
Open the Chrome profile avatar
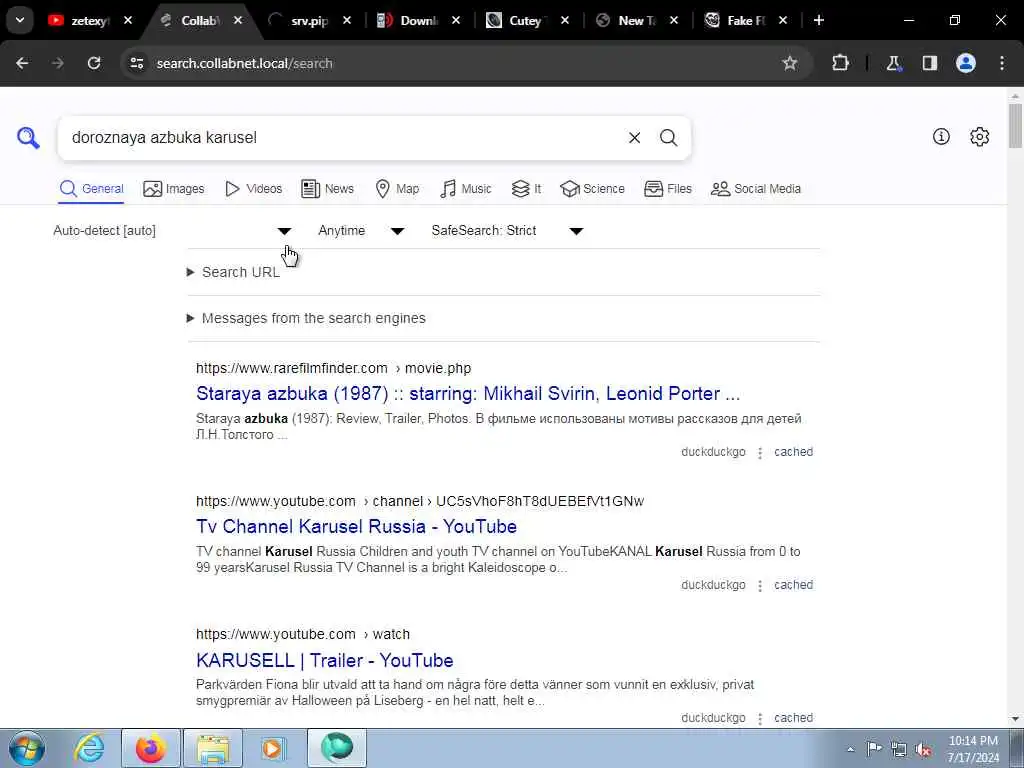click(x=966, y=63)
